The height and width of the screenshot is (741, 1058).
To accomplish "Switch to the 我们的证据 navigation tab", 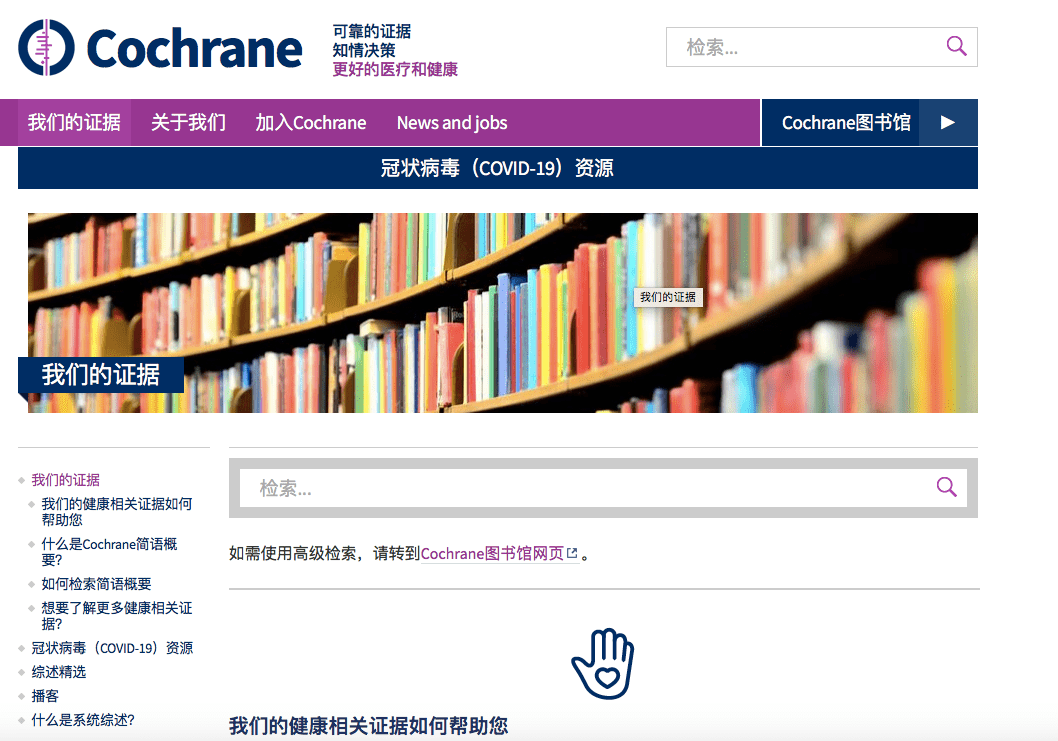I will 74,121.
